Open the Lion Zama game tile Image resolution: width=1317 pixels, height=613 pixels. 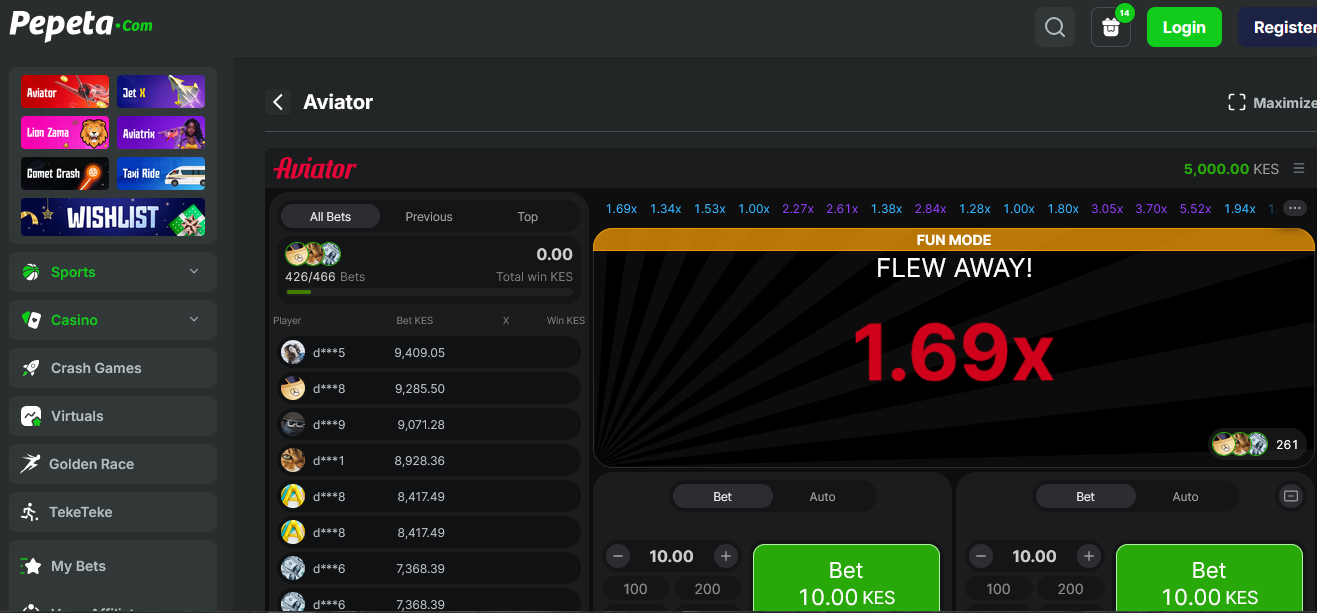pos(65,132)
